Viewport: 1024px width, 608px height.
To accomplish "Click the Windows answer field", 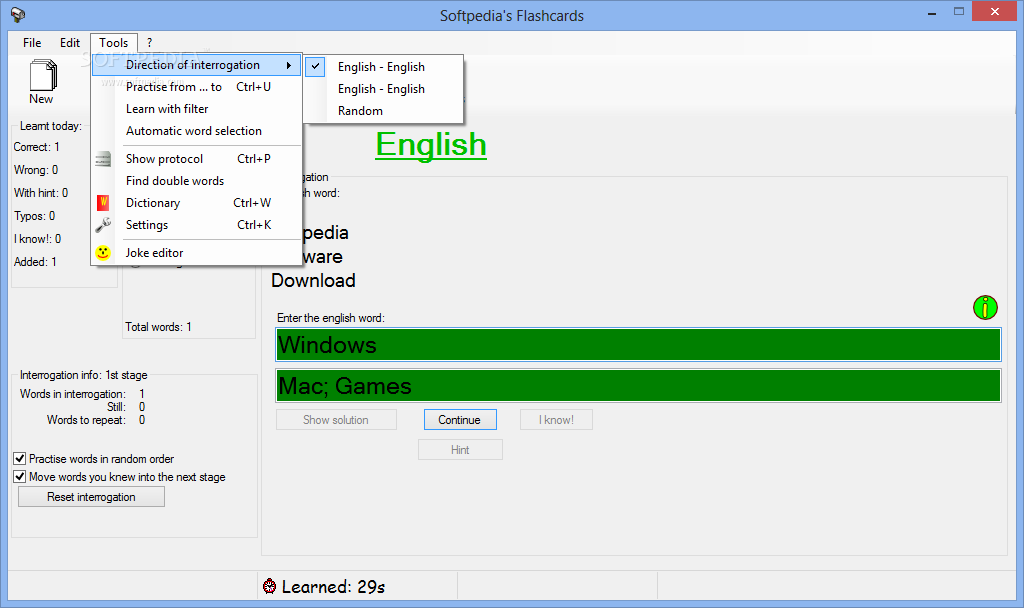I will (638, 345).
